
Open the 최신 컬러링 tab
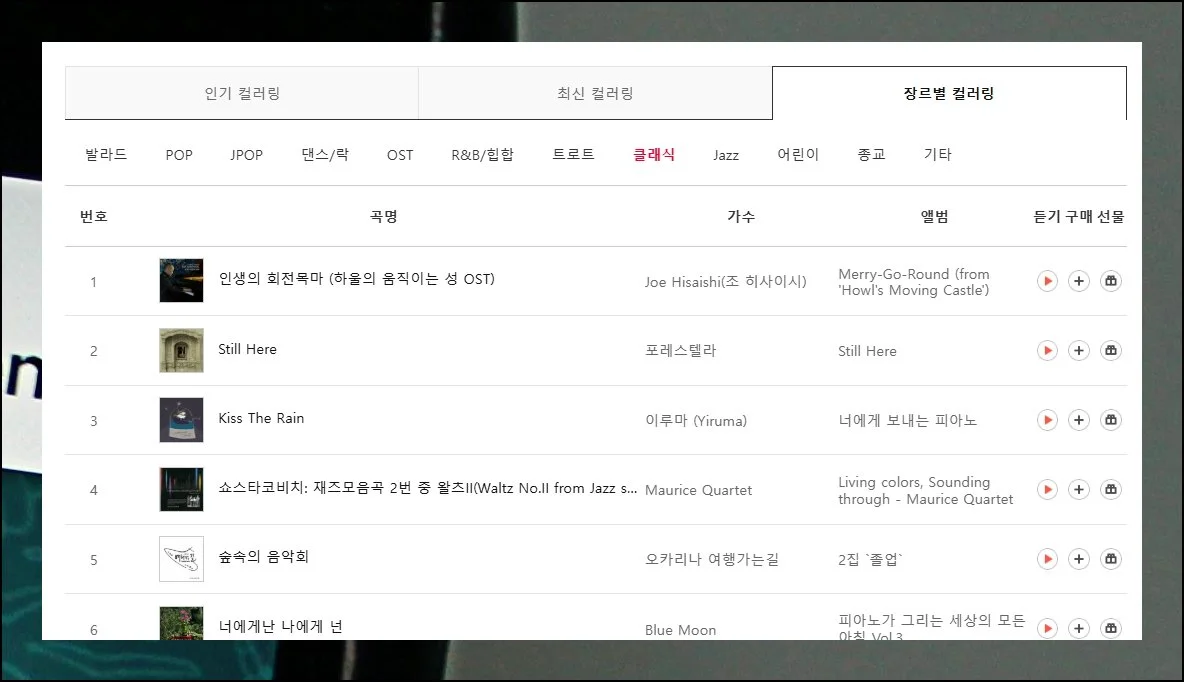tap(595, 93)
